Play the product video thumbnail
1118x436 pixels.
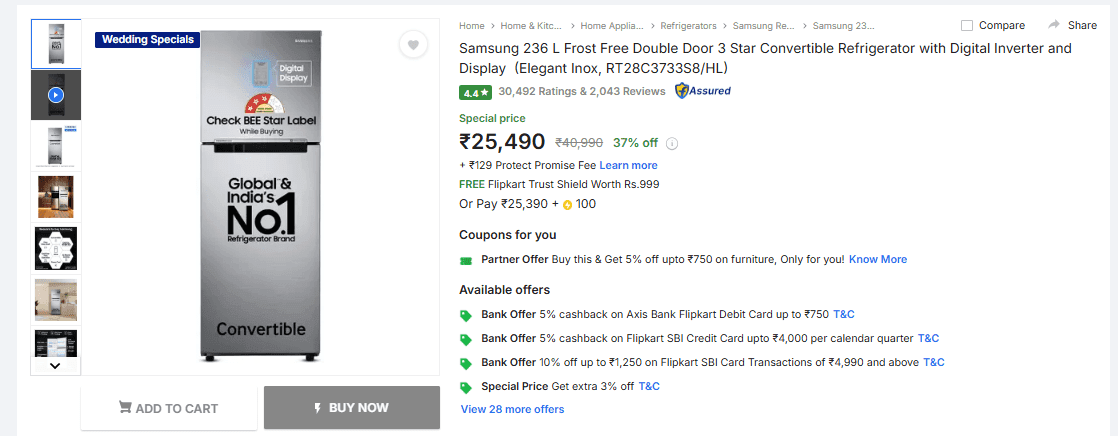click(56, 95)
